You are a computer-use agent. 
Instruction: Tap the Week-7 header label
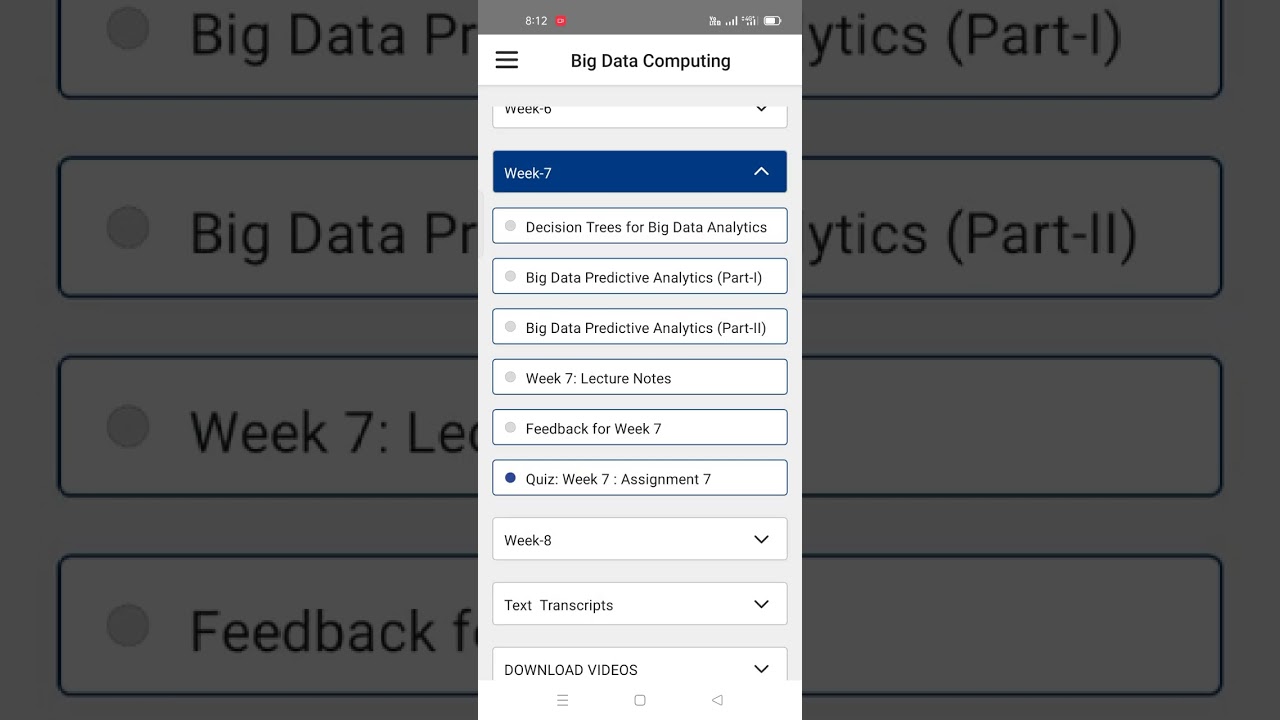pos(528,173)
